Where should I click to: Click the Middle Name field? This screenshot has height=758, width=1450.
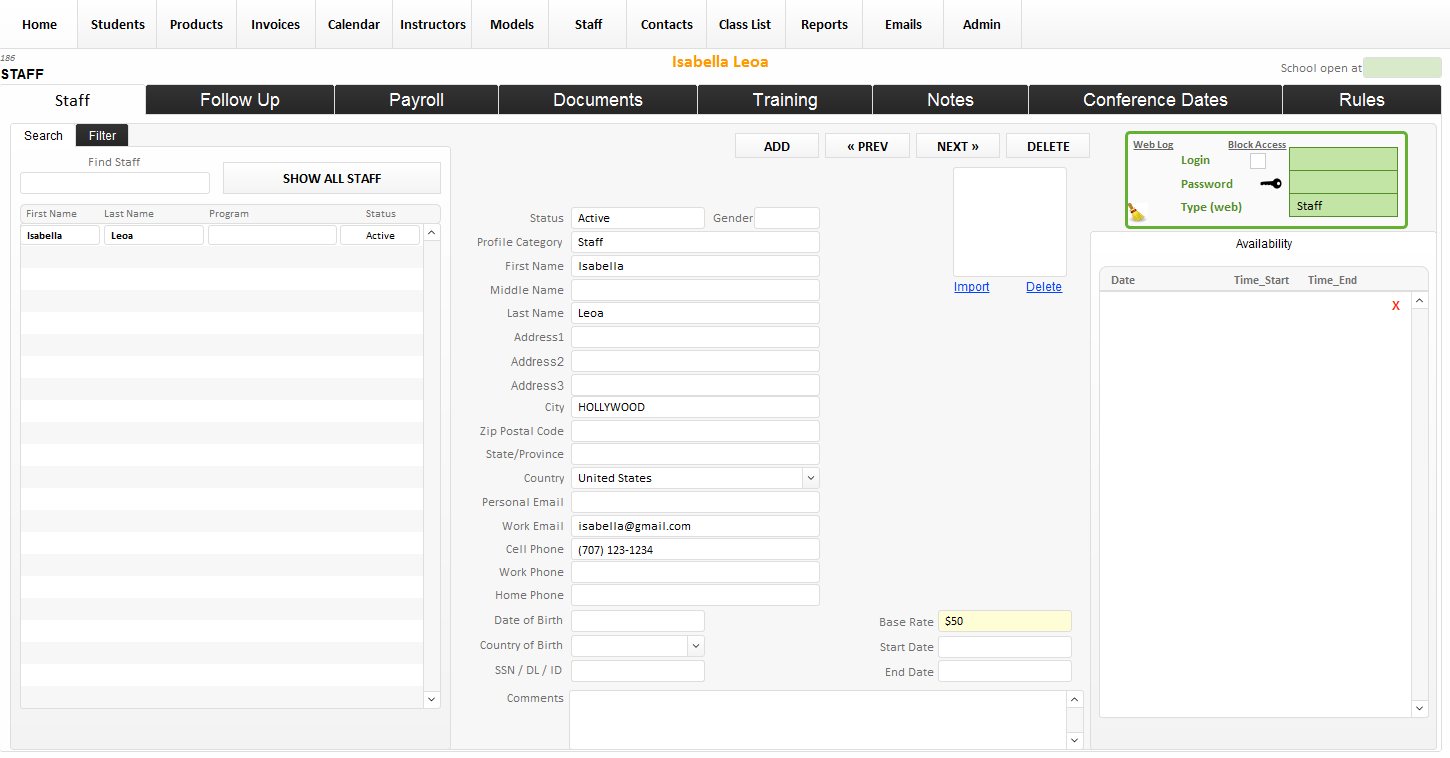(x=695, y=290)
